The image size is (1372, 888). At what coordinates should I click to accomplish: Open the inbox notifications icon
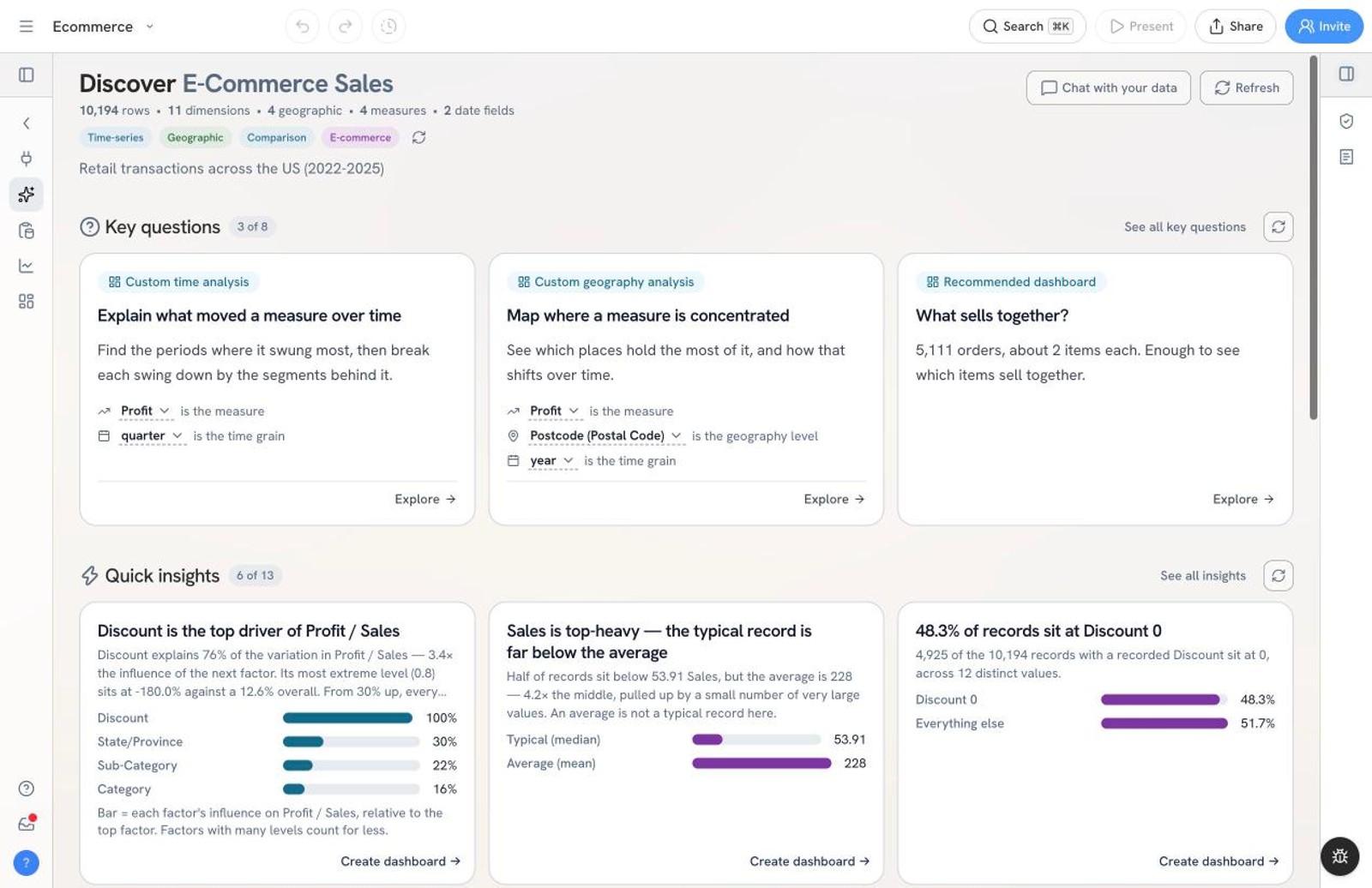pos(27,824)
